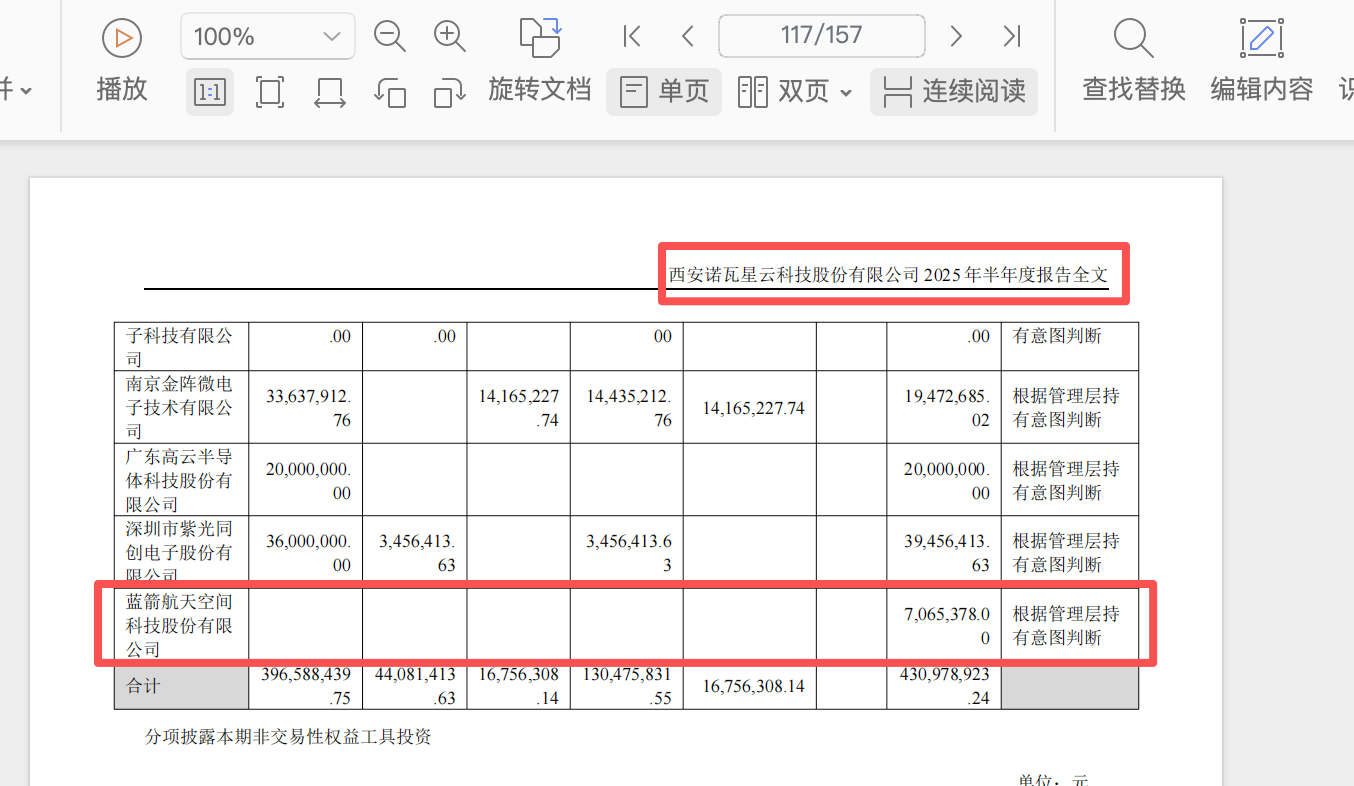Screen dimensions: 1354x786
Task: Click the cell 南京金阵微电子技术有限公司
Action: coord(181,408)
